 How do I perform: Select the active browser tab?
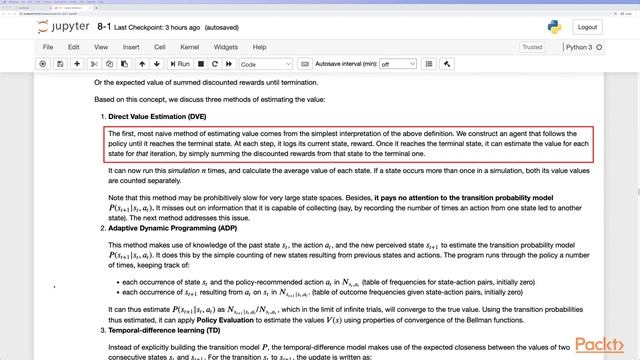pyautogui.click(x=73, y=8)
